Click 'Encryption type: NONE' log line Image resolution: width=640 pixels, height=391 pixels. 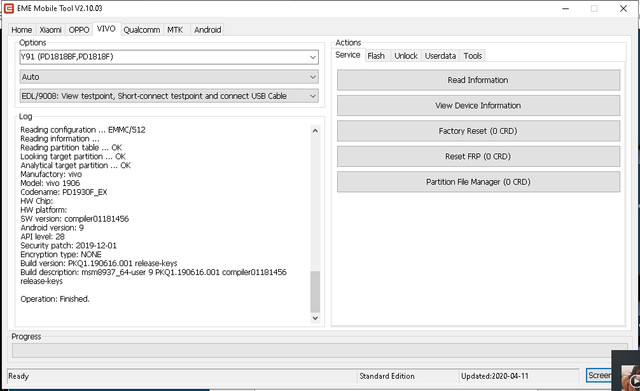pos(61,254)
